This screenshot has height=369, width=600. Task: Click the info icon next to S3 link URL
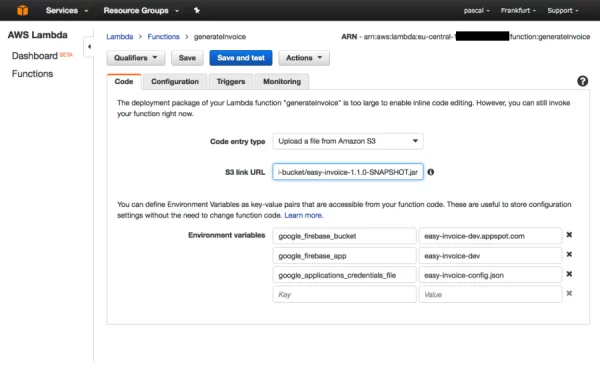coord(430,172)
